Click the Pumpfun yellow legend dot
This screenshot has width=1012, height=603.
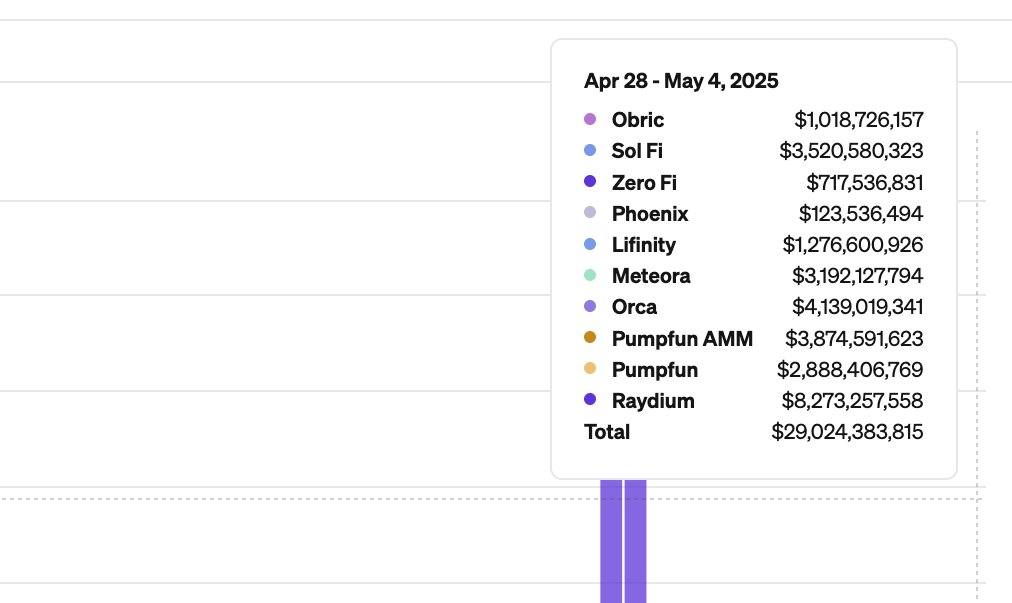click(590, 369)
